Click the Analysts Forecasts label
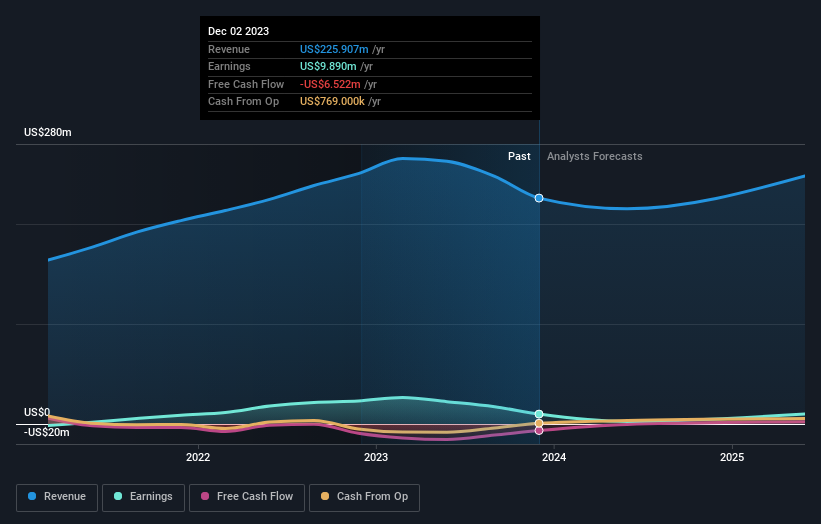821x524 pixels. click(x=595, y=157)
